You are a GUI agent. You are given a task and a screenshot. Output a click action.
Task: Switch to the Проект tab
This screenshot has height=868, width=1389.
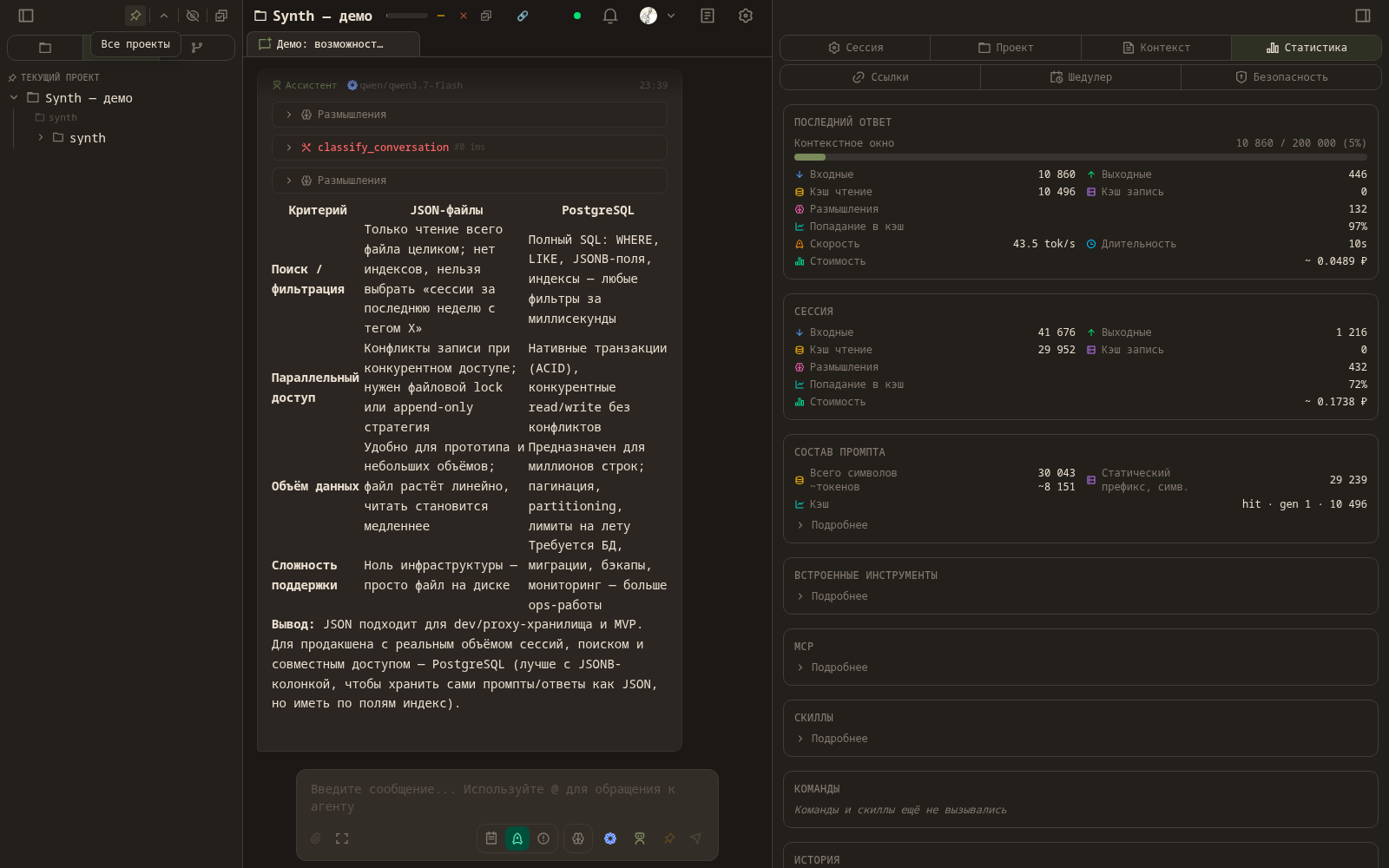coord(1006,48)
